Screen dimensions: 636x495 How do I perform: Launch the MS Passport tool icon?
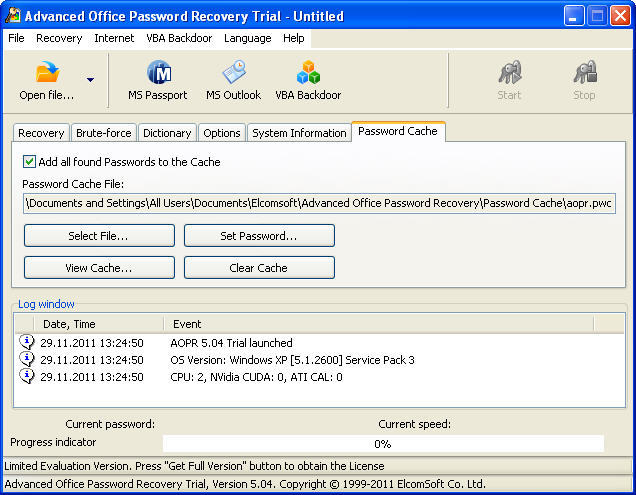point(159,72)
